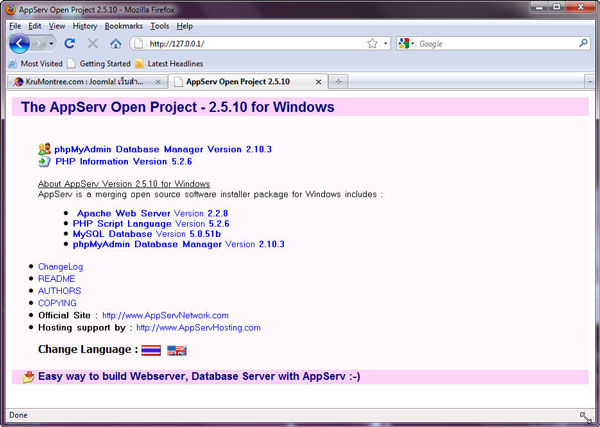Image resolution: width=600 pixels, height=427 pixels.
Task: Switch language with the English flag
Action: point(177,350)
